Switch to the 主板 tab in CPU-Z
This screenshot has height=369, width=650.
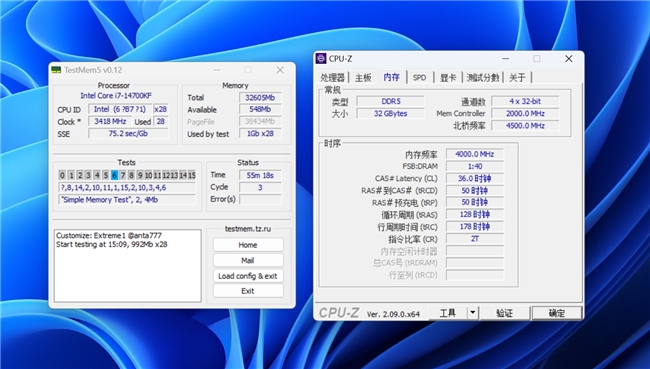click(x=363, y=78)
